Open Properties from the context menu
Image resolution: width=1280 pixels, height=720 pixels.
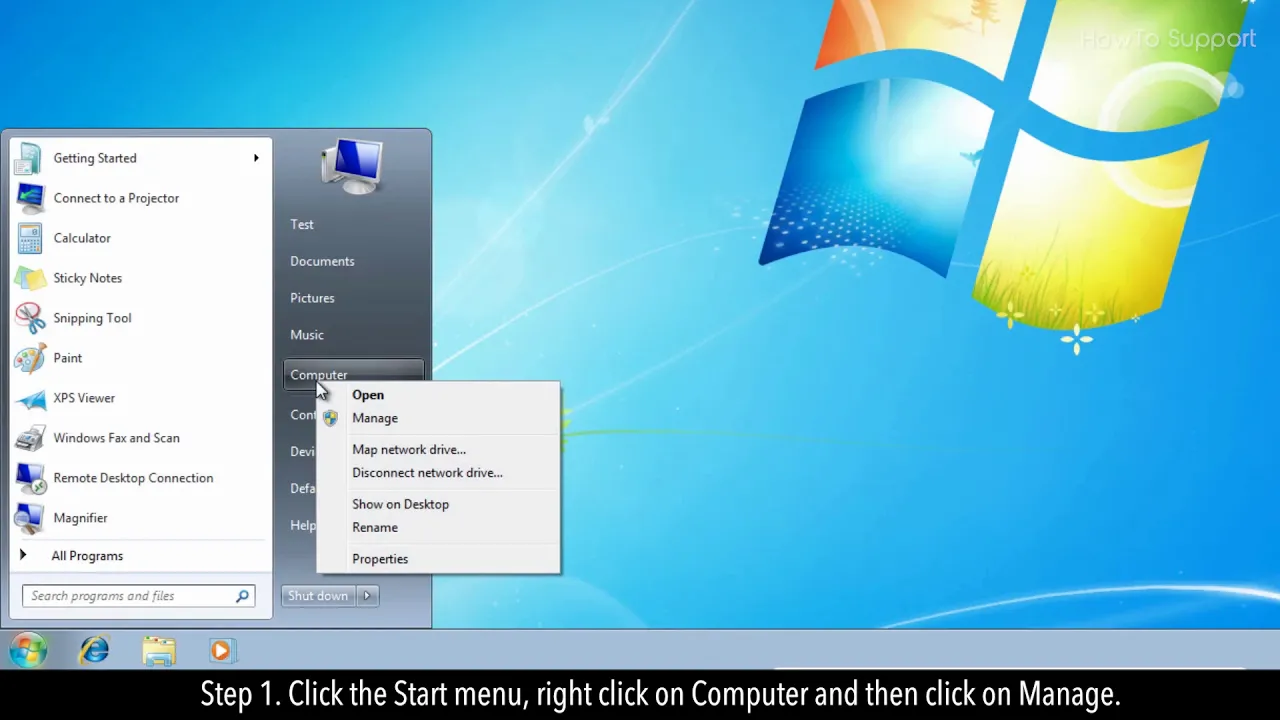(380, 559)
